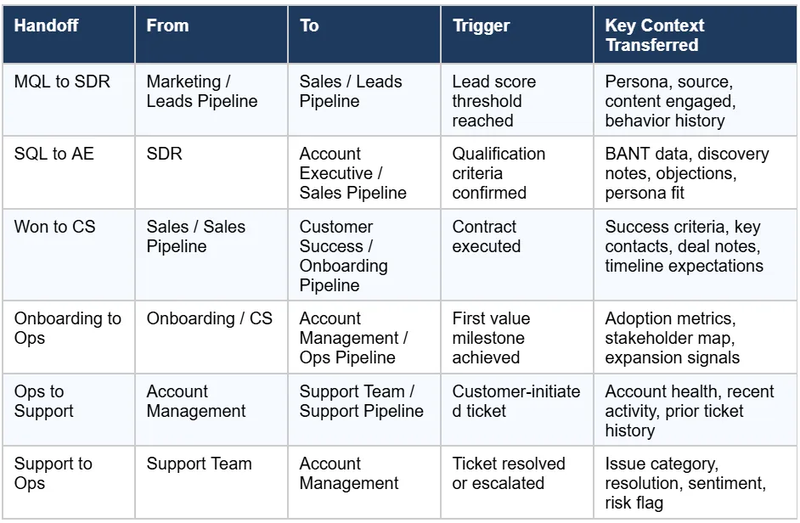This screenshot has height=523, width=800.
Task: Select the Key Context Transferred header
Action: coord(654,35)
